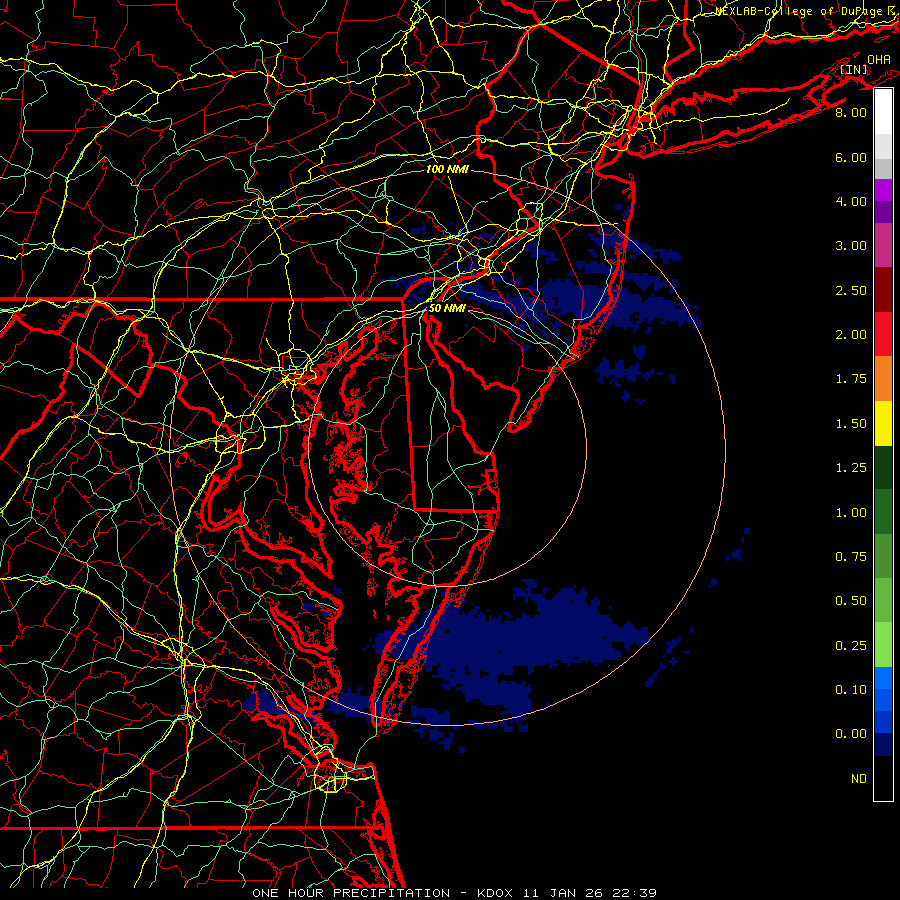Click the 0.10 scale value
The width and height of the screenshot is (900, 900).
click(851, 690)
